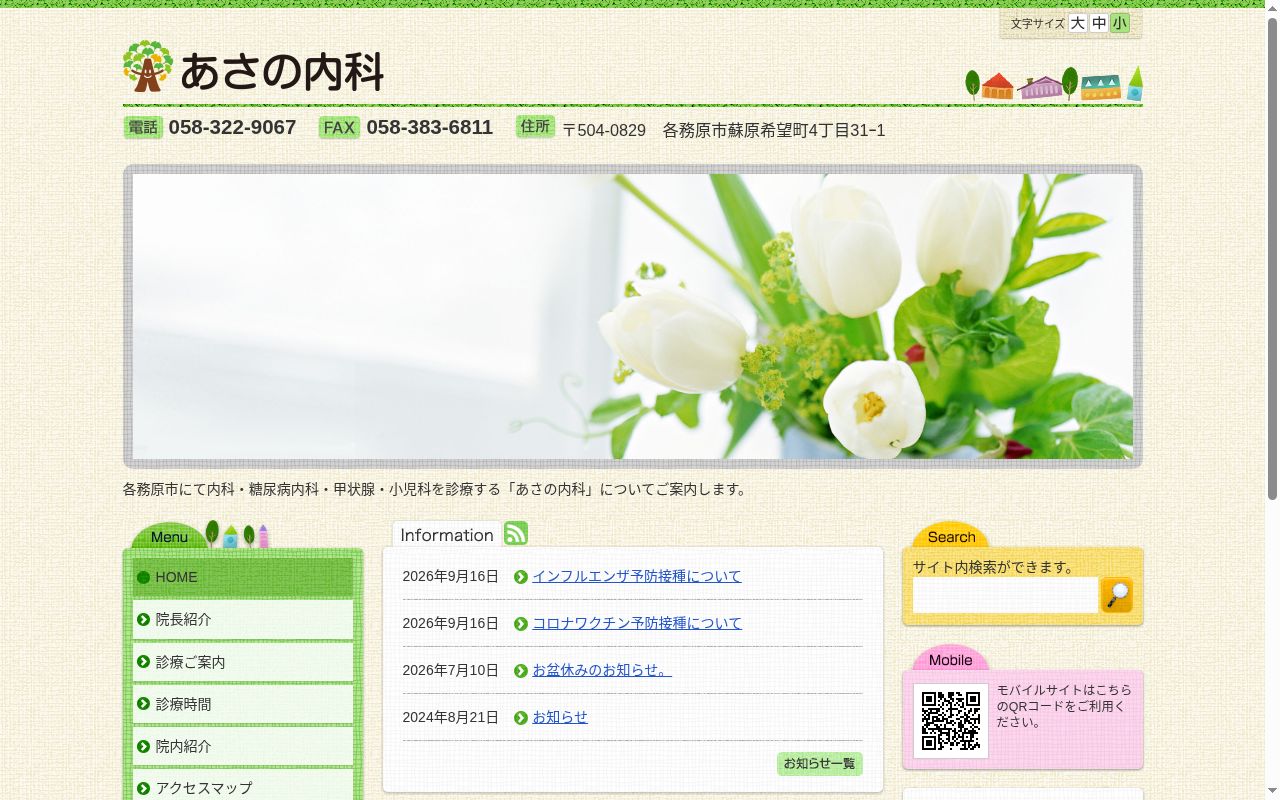Open the お知らせ link from 2024年8月21日
Screen dimensions: 1280x800
tap(560, 717)
